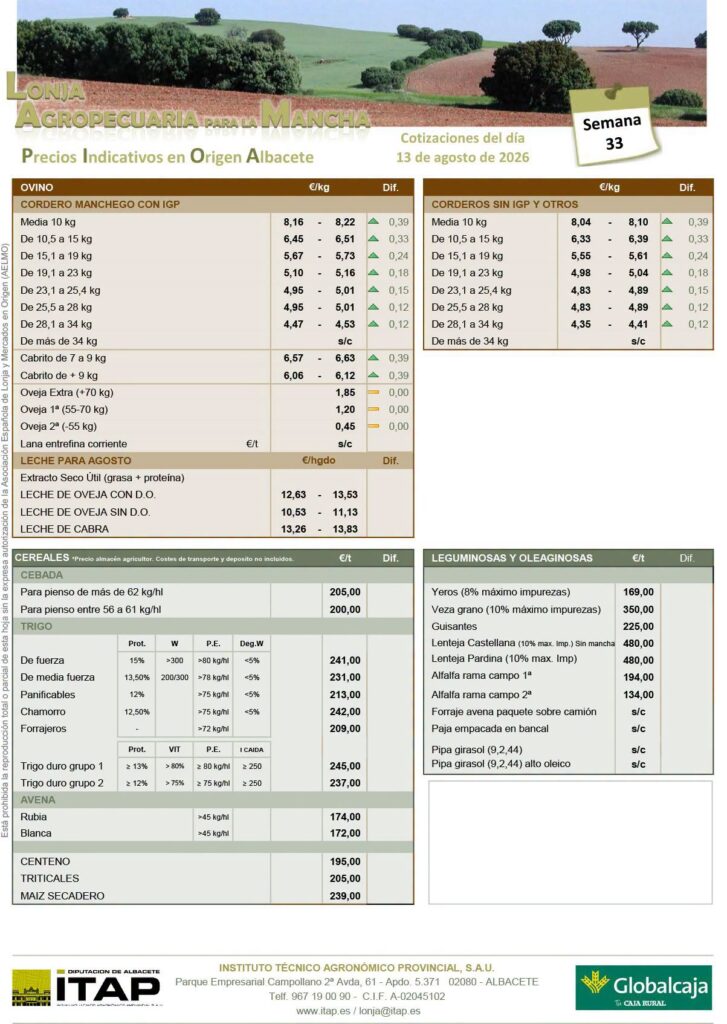Screen dimensions: 727x1024
Task: Click the De fuerza wheat price 241,00
Action: click(x=345, y=660)
